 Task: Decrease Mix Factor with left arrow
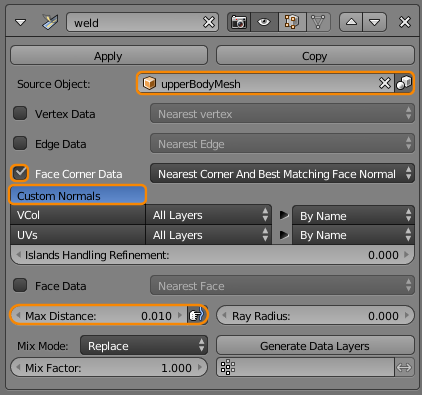tap(19, 368)
